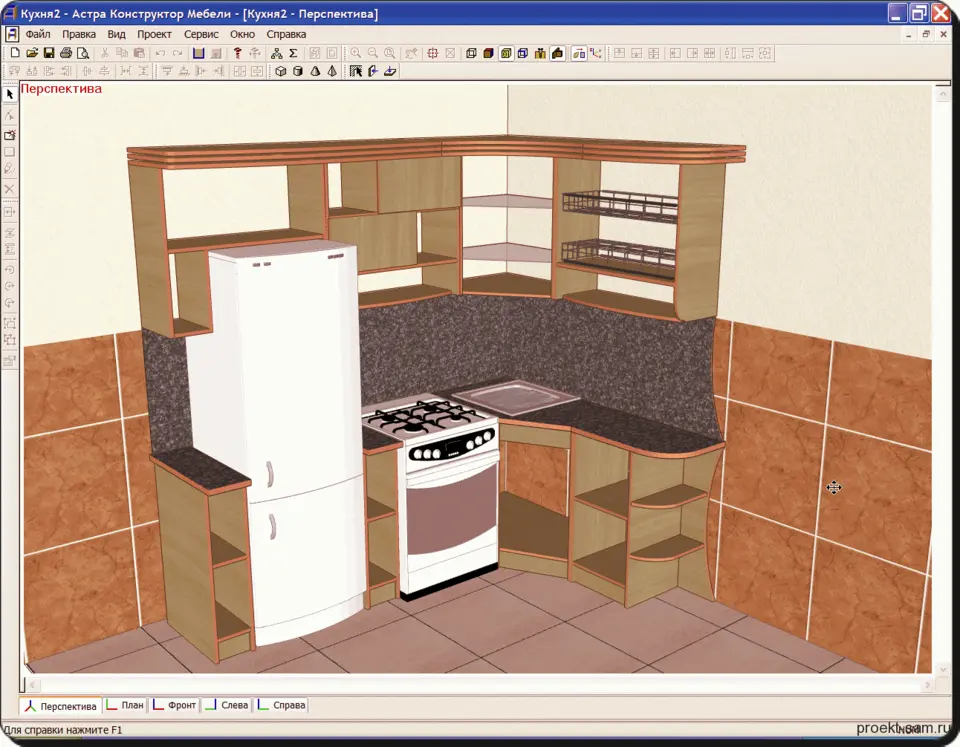Click the red Перспектива viewport label
The height and width of the screenshot is (747, 960).
(x=61, y=89)
